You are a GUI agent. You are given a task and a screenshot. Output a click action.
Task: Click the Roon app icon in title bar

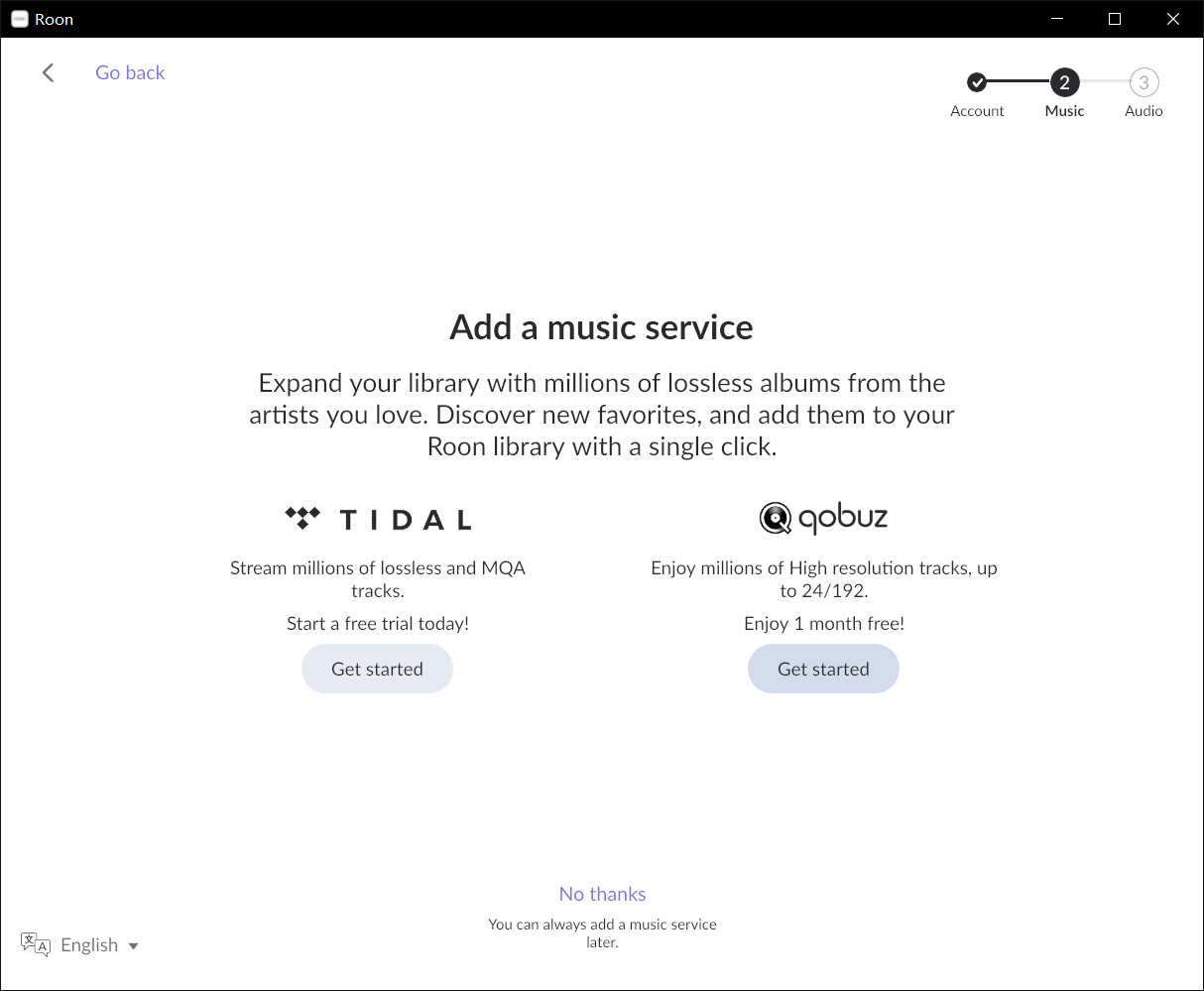(19, 19)
